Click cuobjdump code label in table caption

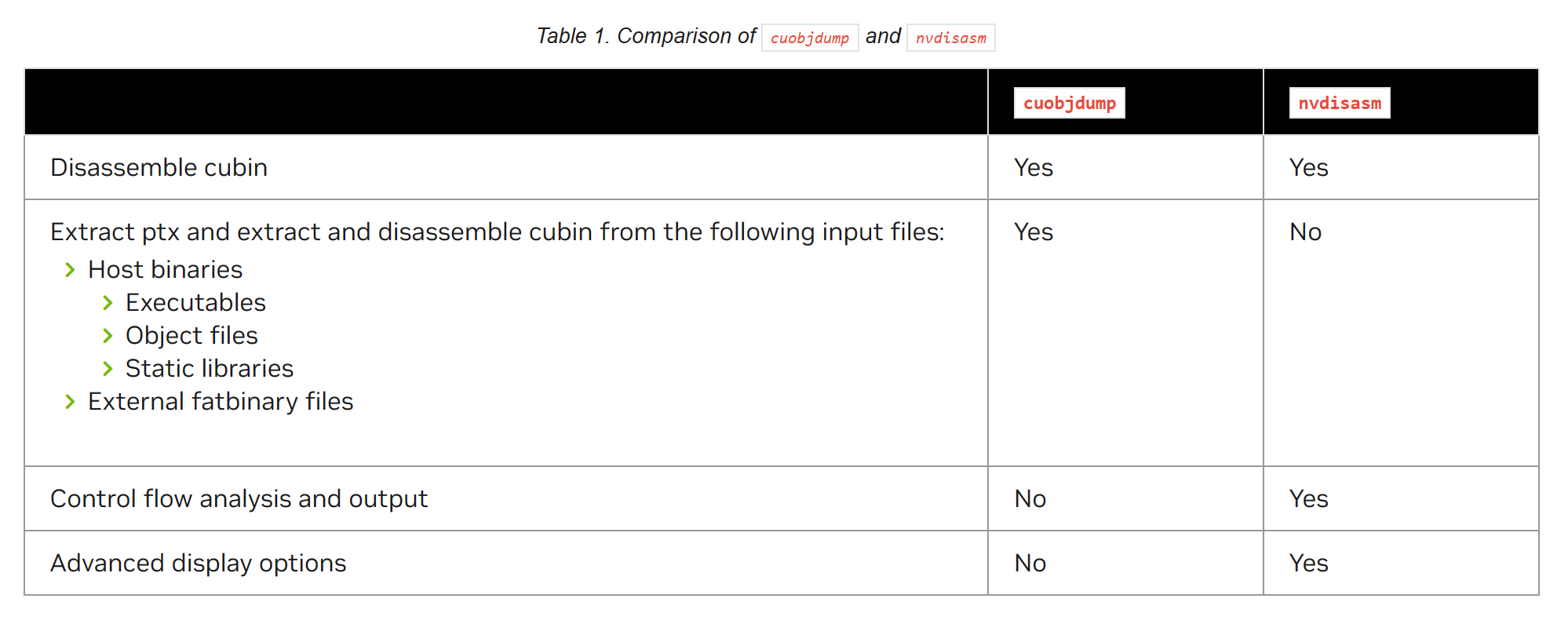click(809, 38)
